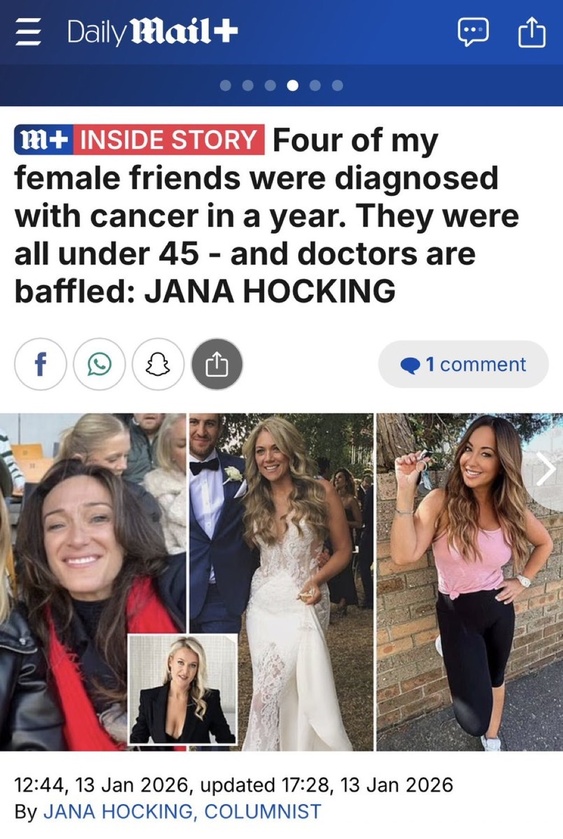Viewport: 563px width, 839px height.
Task: Tap the comments speech bubble icon in header
Action: pos(473,32)
